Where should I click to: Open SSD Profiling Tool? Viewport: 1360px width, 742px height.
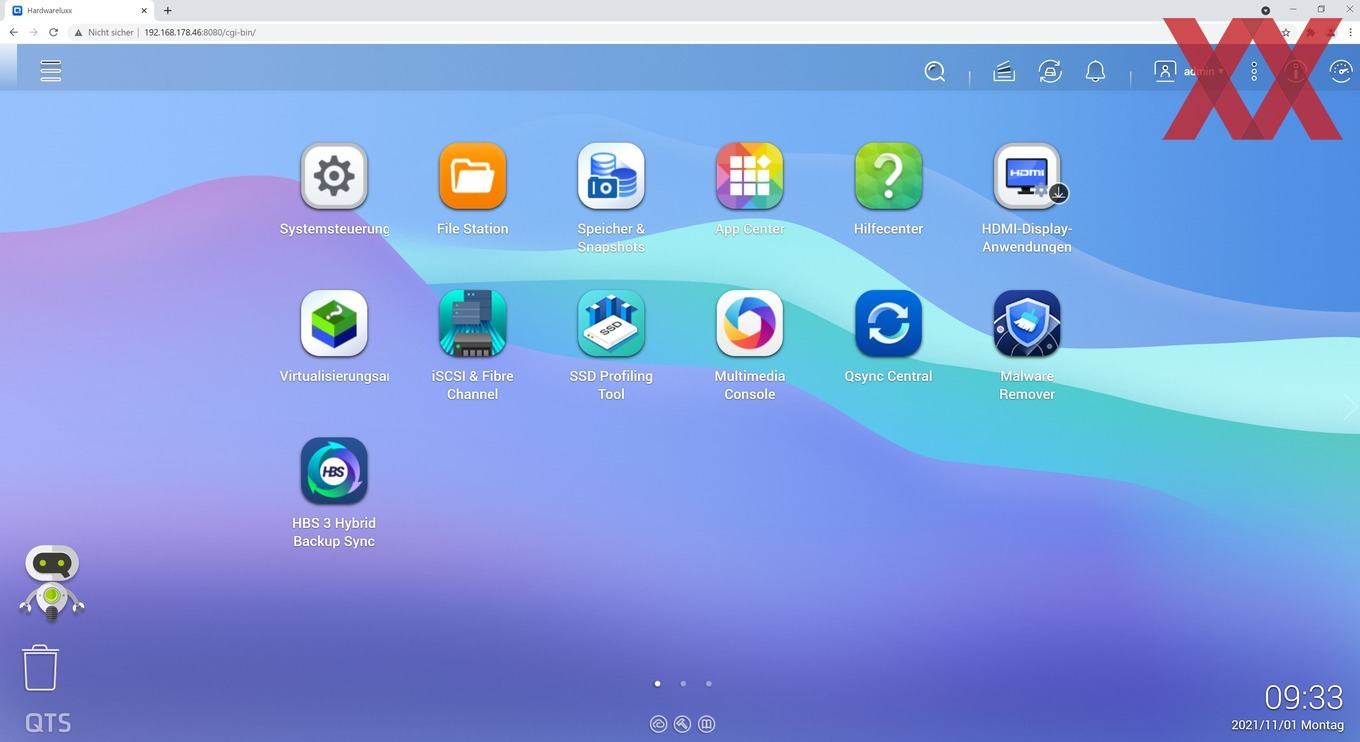pyautogui.click(x=611, y=324)
